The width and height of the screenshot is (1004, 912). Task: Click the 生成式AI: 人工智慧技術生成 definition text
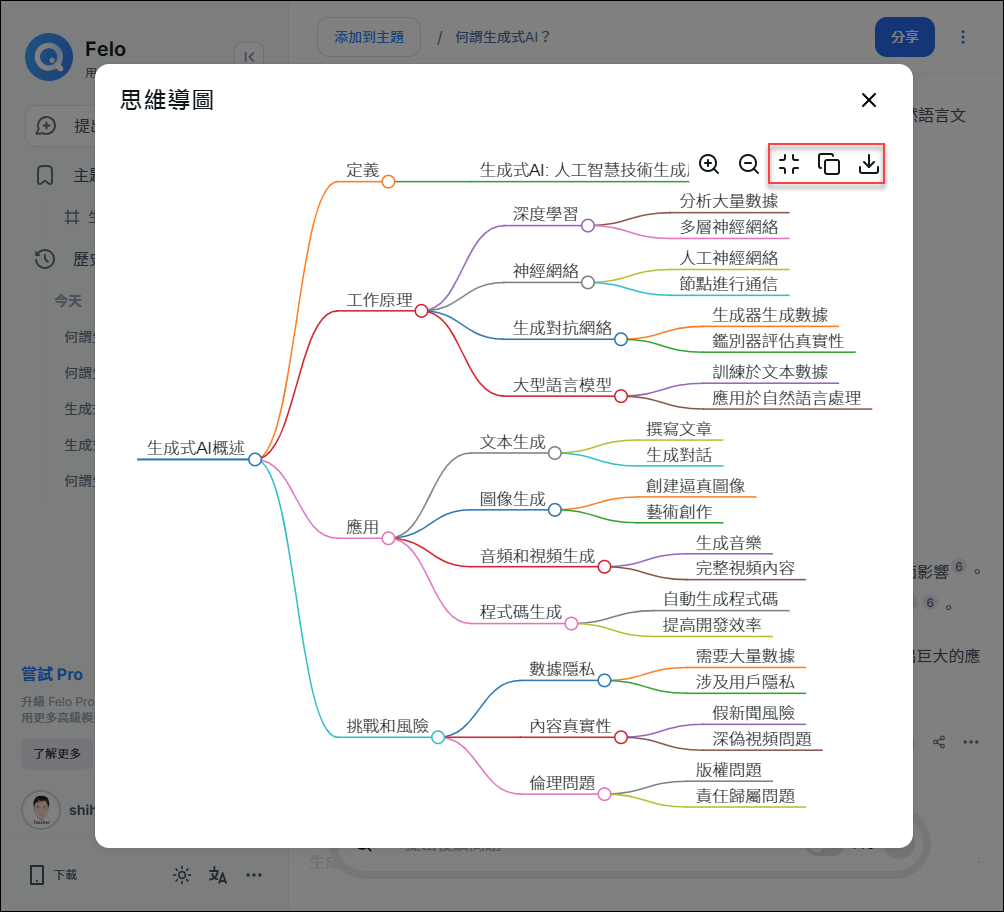click(x=585, y=170)
